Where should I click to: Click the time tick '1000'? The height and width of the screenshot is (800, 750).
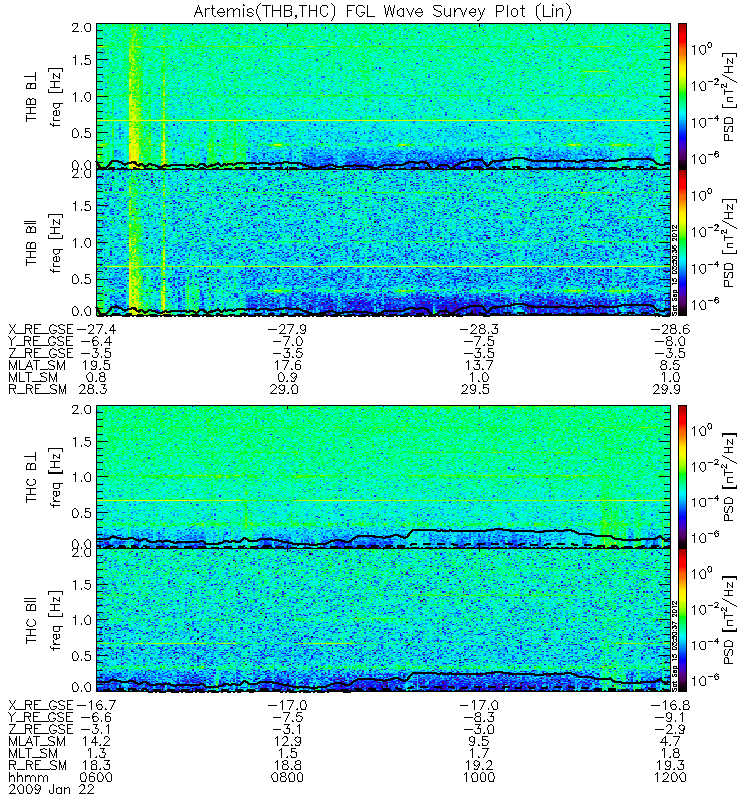pos(479,778)
